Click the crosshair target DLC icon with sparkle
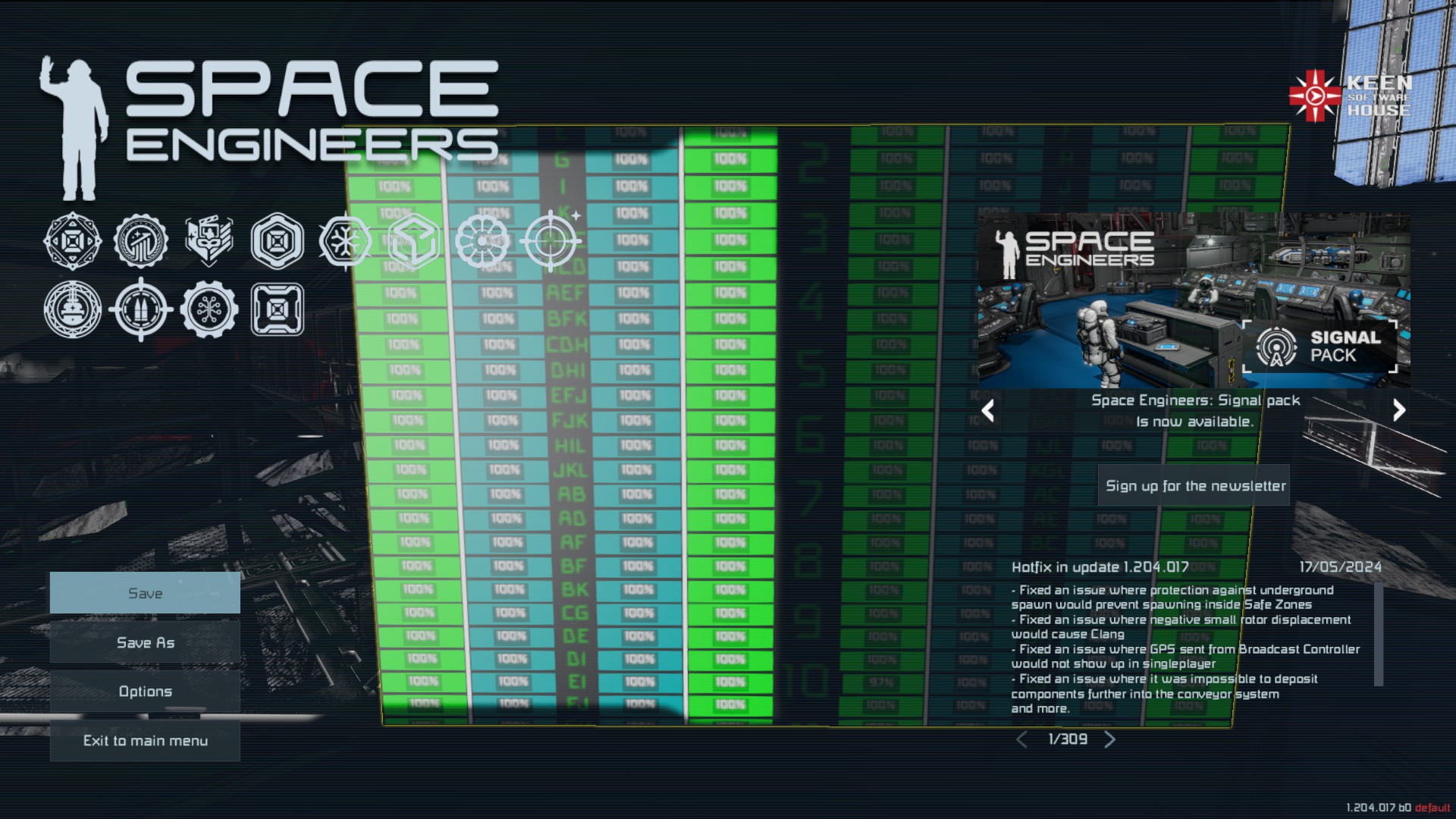The height and width of the screenshot is (819, 1456). [x=551, y=242]
